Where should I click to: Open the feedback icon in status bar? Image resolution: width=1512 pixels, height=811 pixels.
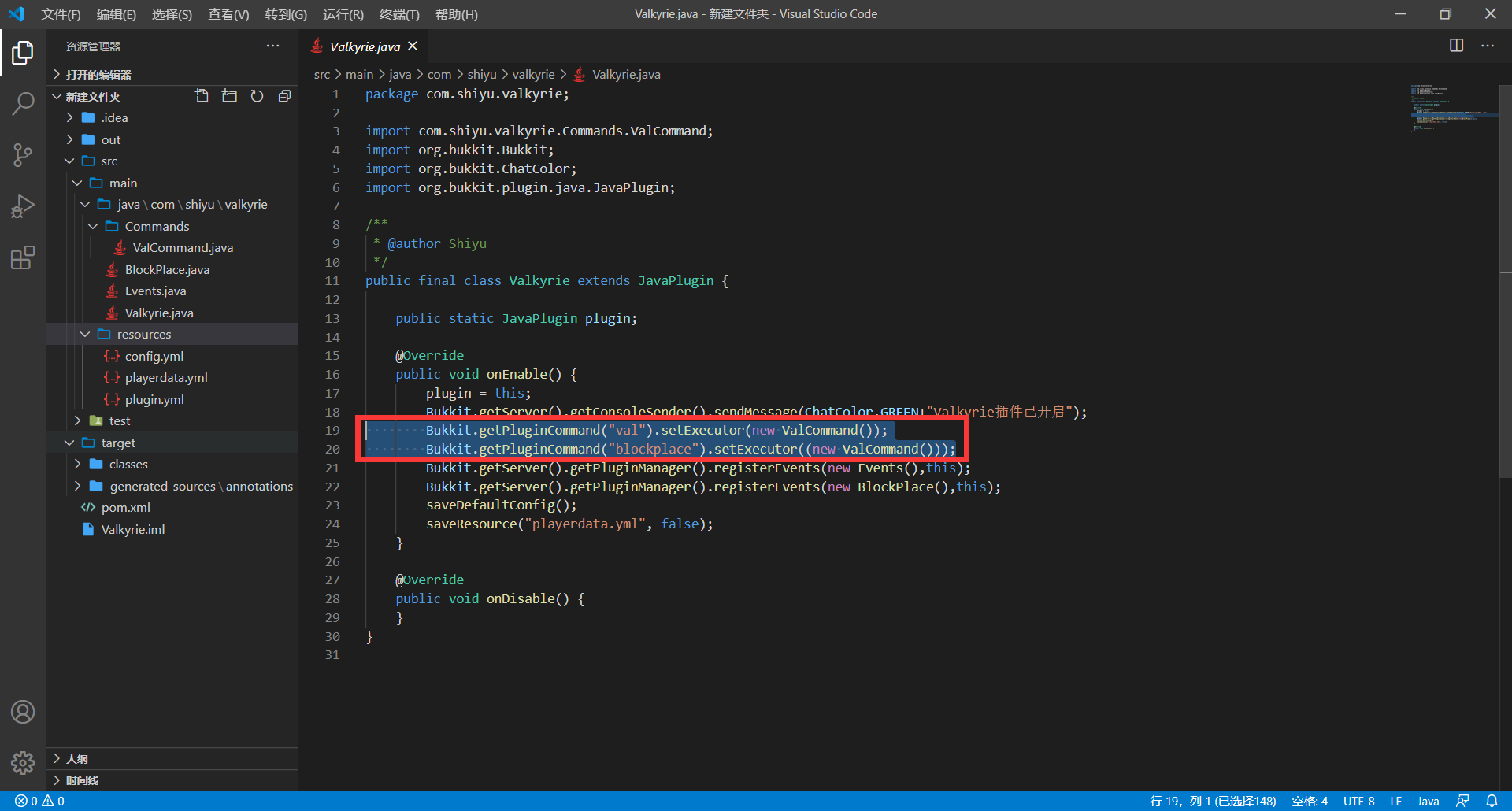click(x=1462, y=801)
